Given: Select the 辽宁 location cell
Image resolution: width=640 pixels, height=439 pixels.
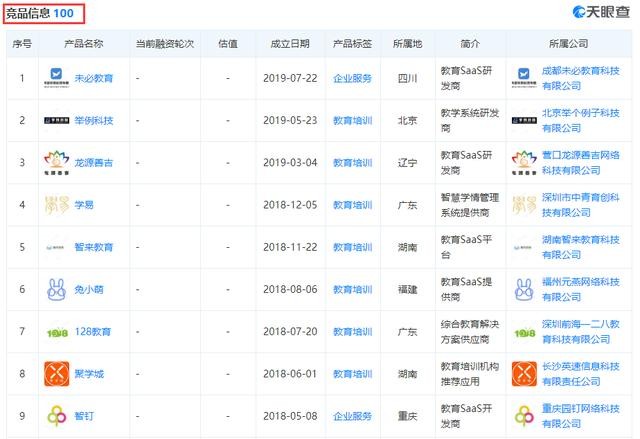Looking at the screenshot, I should coord(407,163).
